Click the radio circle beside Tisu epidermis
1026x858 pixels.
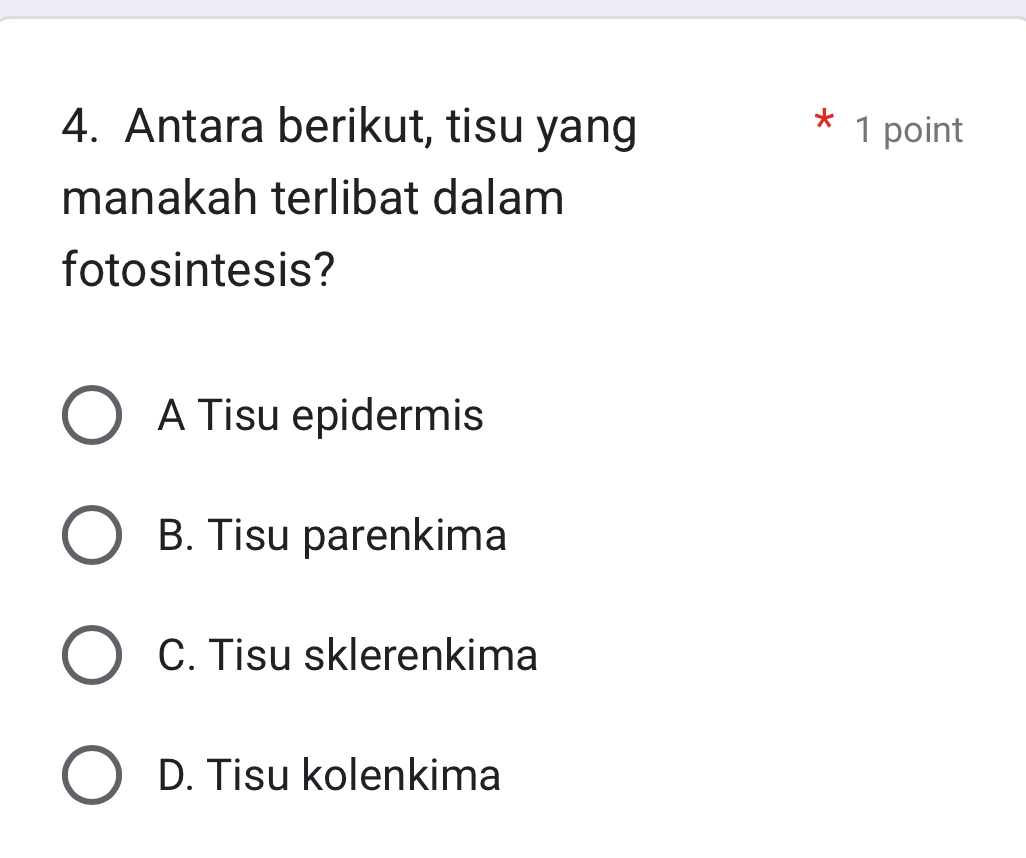tap(92, 416)
